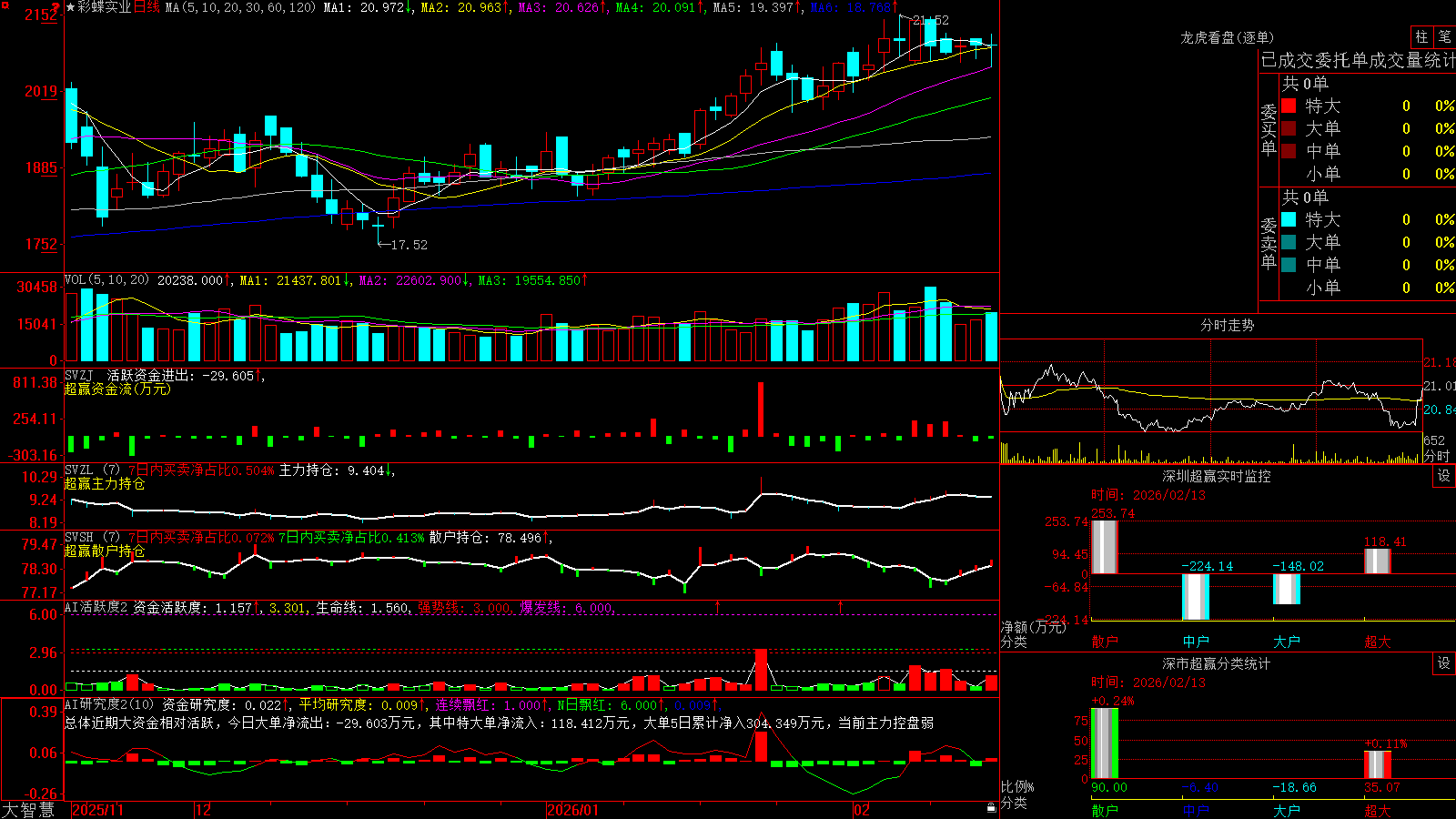Click the +0.24% 散户 ratio bar
Image resolution: width=1456 pixels, height=819 pixels.
[1104, 743]
